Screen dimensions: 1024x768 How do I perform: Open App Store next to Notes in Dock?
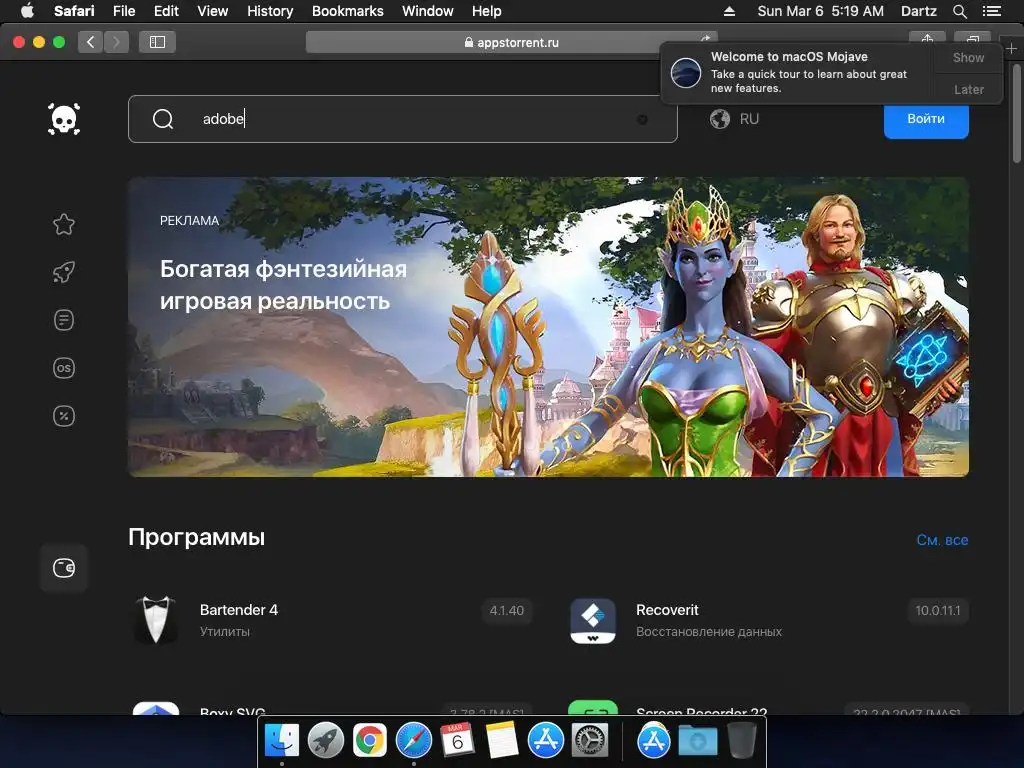point(545,740)
